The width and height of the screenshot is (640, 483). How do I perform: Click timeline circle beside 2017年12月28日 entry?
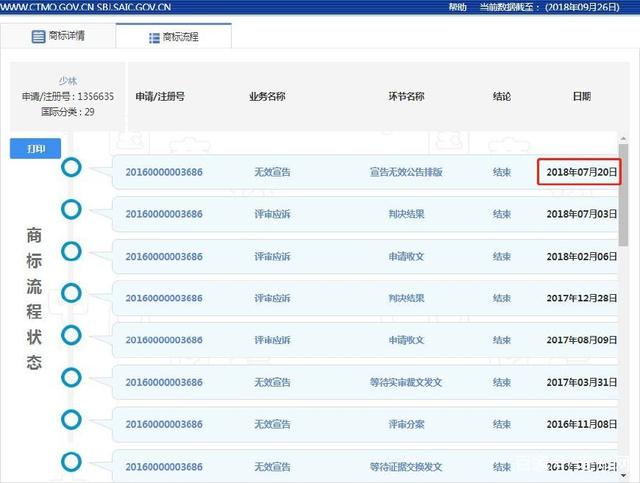point(71,293)
